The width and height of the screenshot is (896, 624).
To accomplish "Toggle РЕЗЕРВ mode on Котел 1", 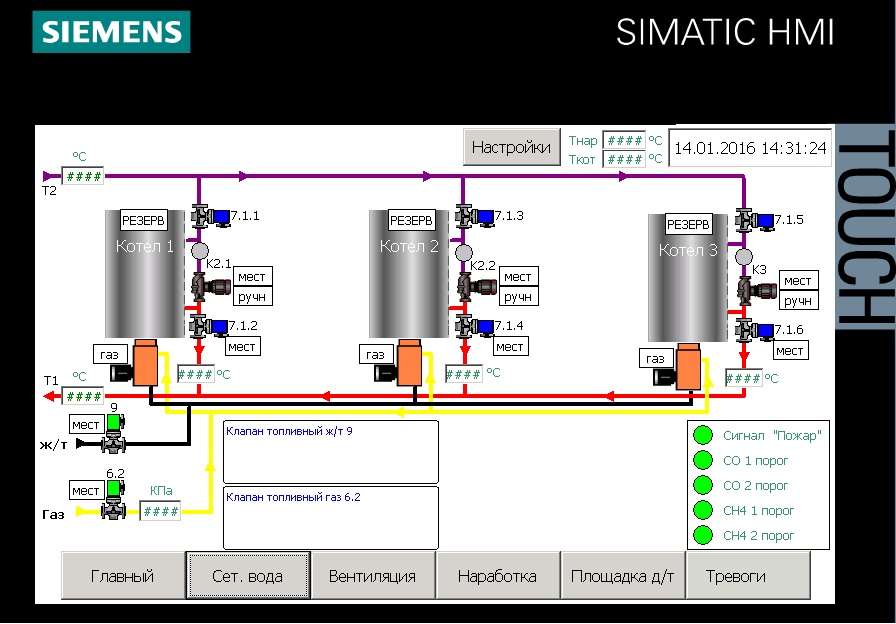I will (143, 220).
